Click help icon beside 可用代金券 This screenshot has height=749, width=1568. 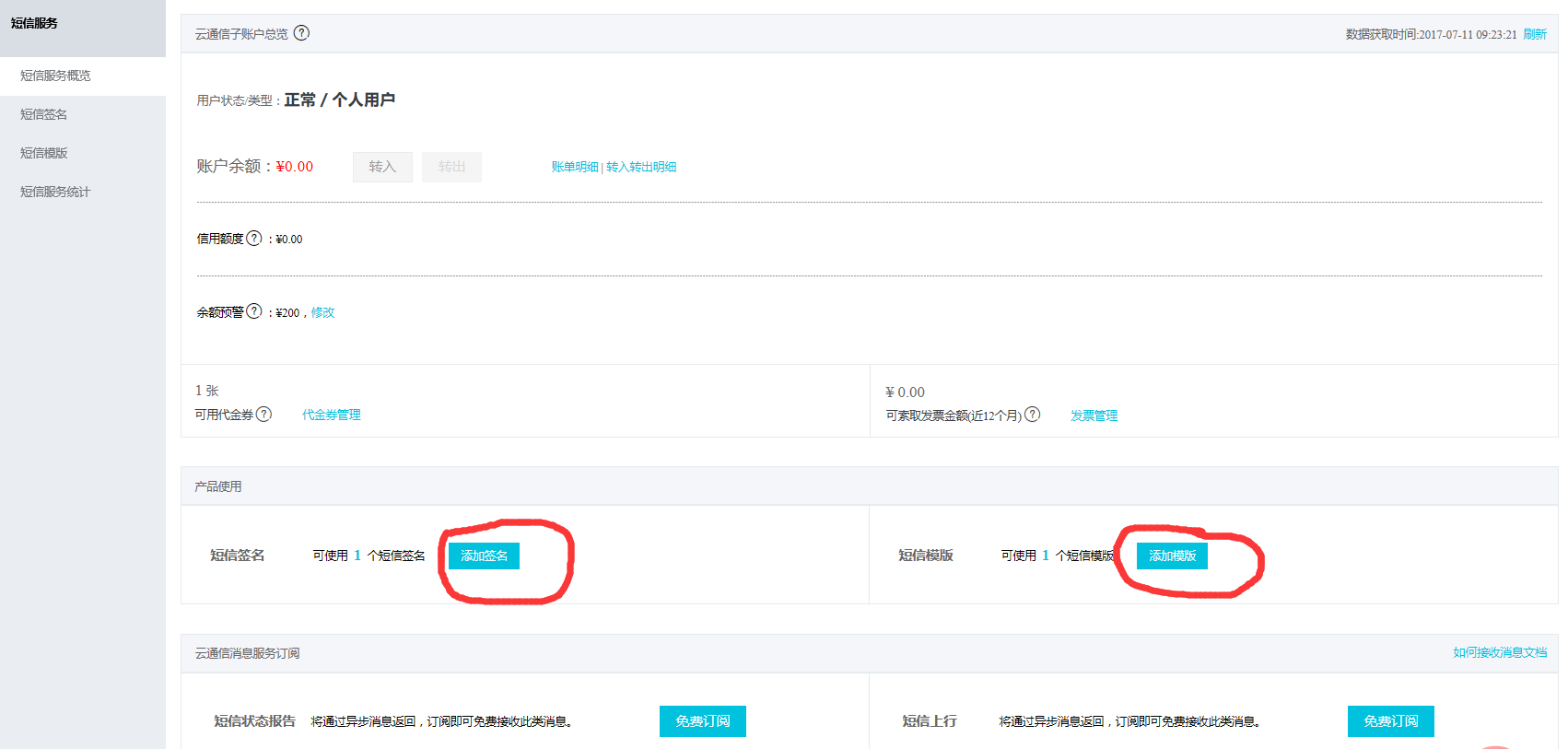tap(263, 415)
